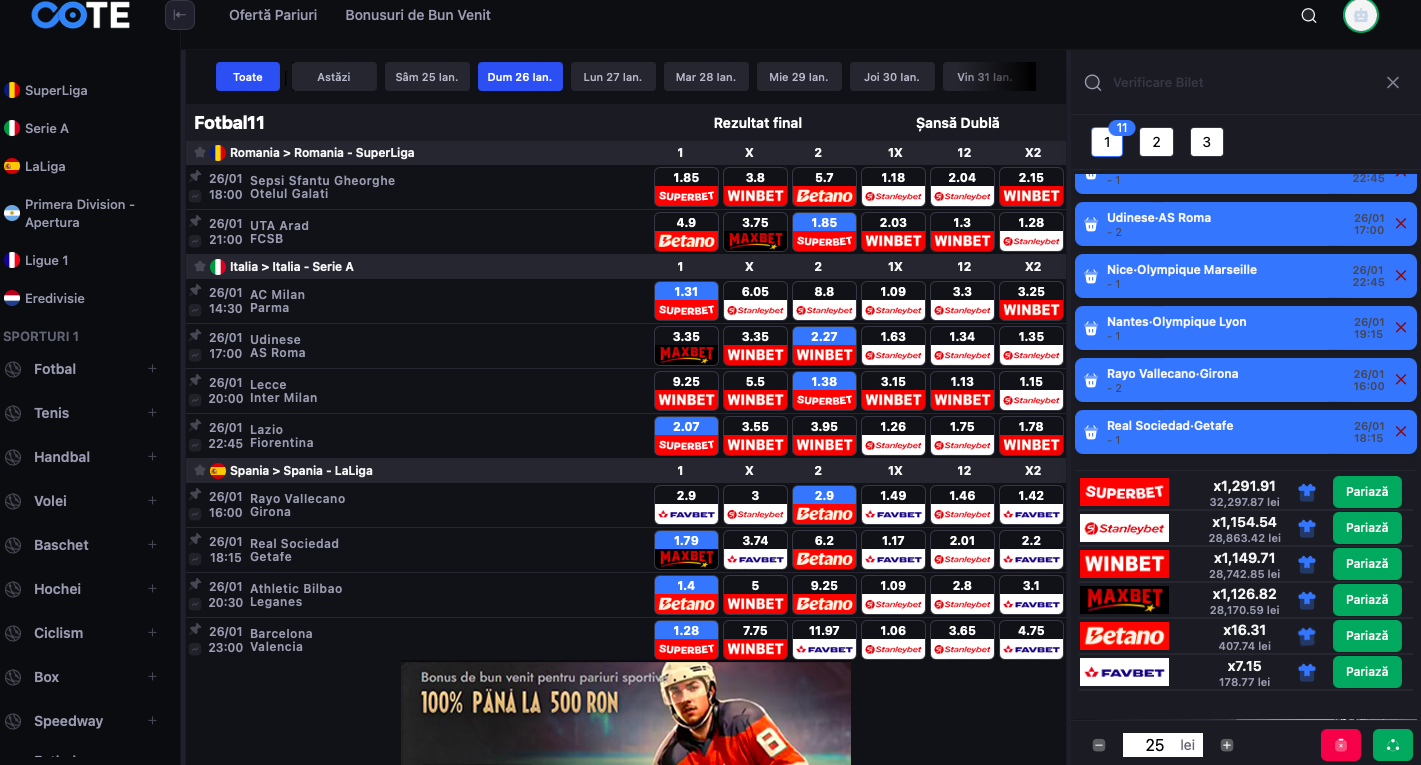The height and width of the screenshot is (765, 1421).
Task: Open stats chart for Udinese match
Action: (x=196, y=354)
